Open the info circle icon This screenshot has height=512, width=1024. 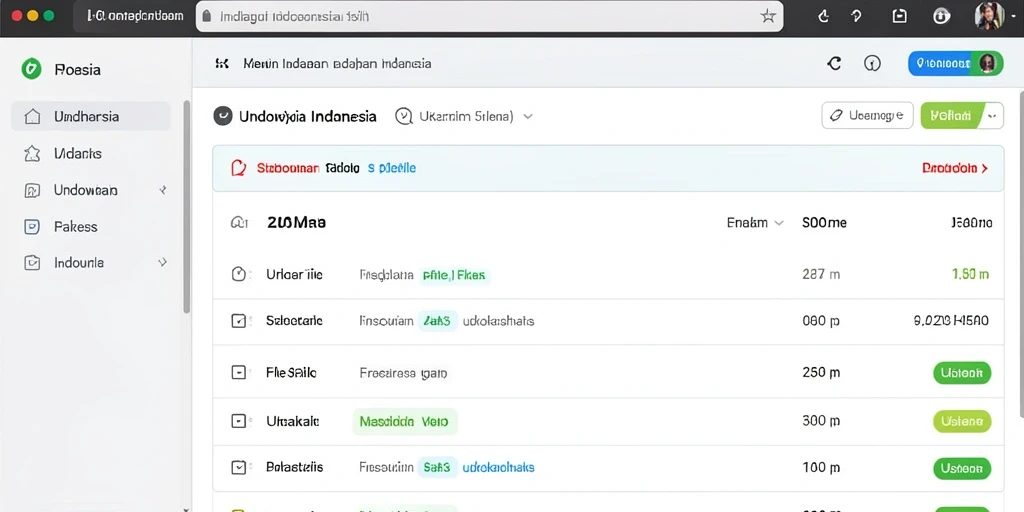click(x=872, y=63)
